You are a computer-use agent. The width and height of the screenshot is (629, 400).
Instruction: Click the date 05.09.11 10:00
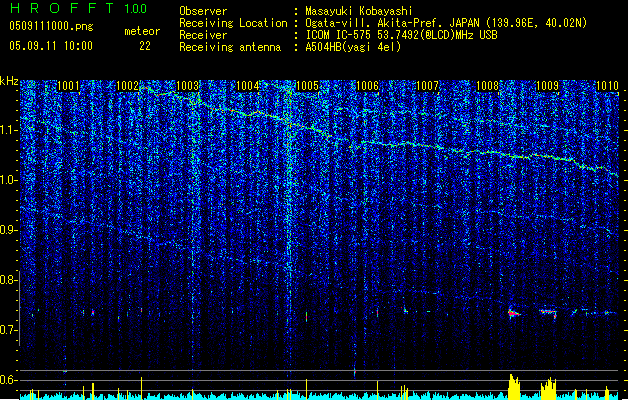[x=51, y=45]
